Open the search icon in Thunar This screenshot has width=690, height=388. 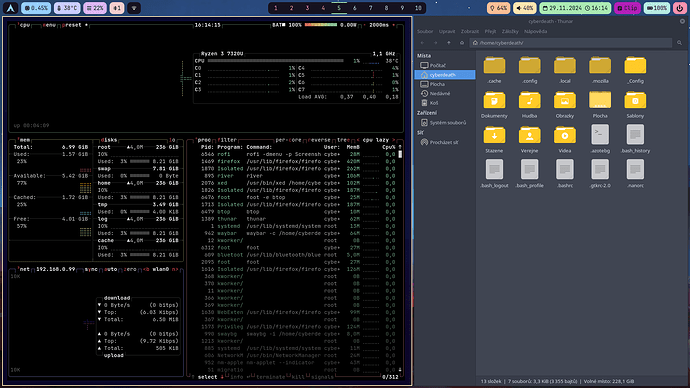679,43
